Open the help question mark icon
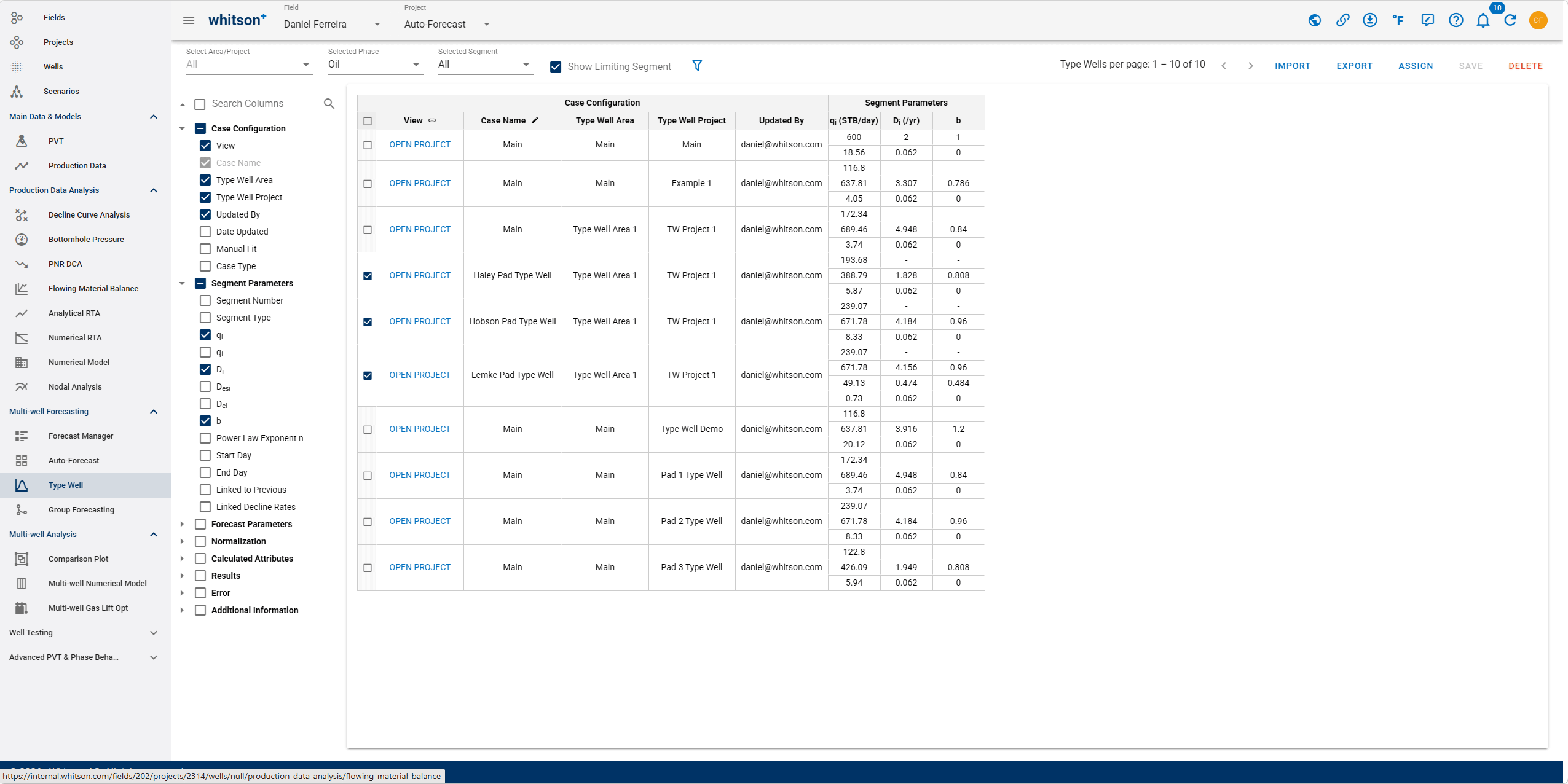 [1456, 20]
